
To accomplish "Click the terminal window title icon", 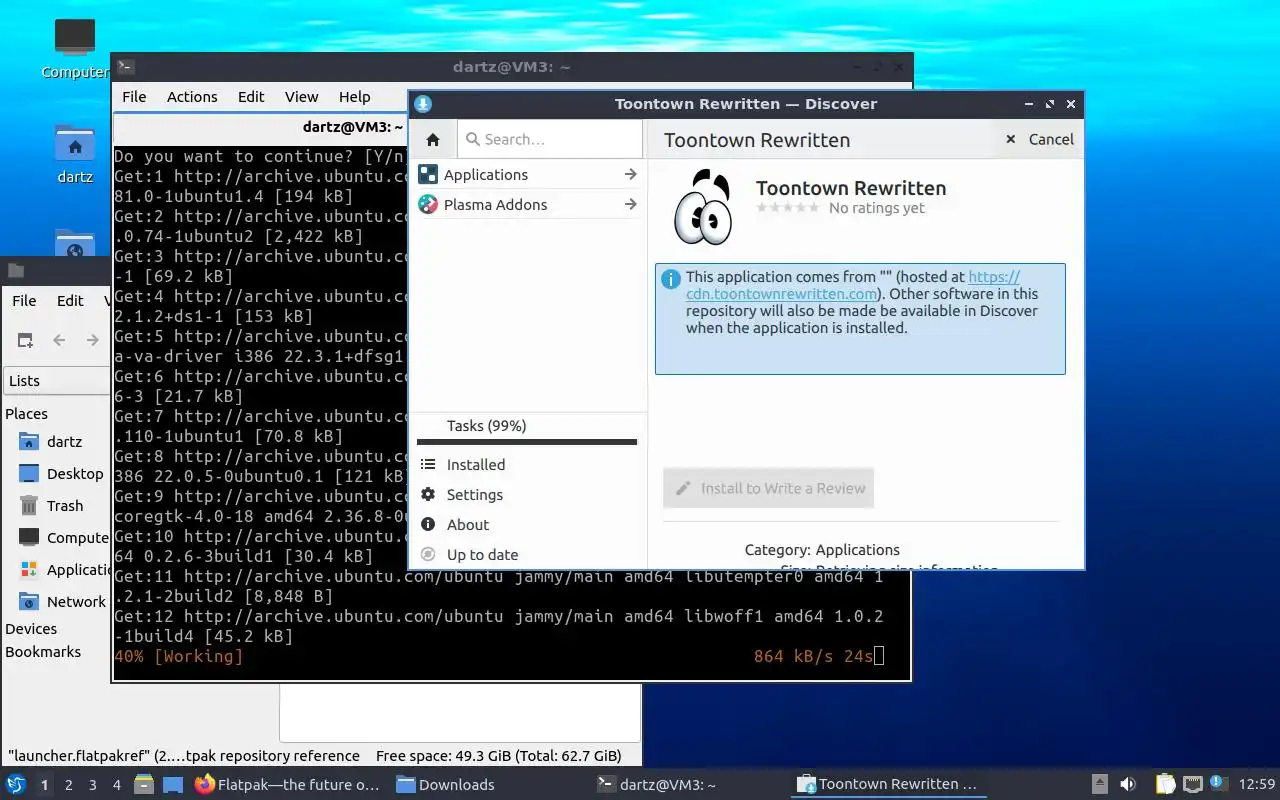I will (125, 67).
